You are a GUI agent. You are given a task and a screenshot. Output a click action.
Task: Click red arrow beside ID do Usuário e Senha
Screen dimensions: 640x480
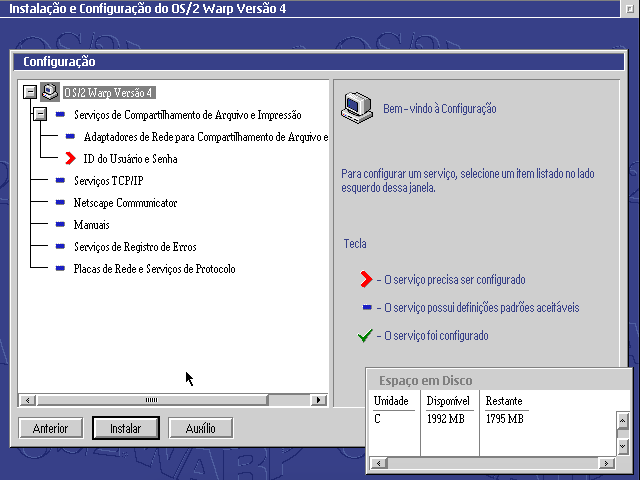click(70, 158)
